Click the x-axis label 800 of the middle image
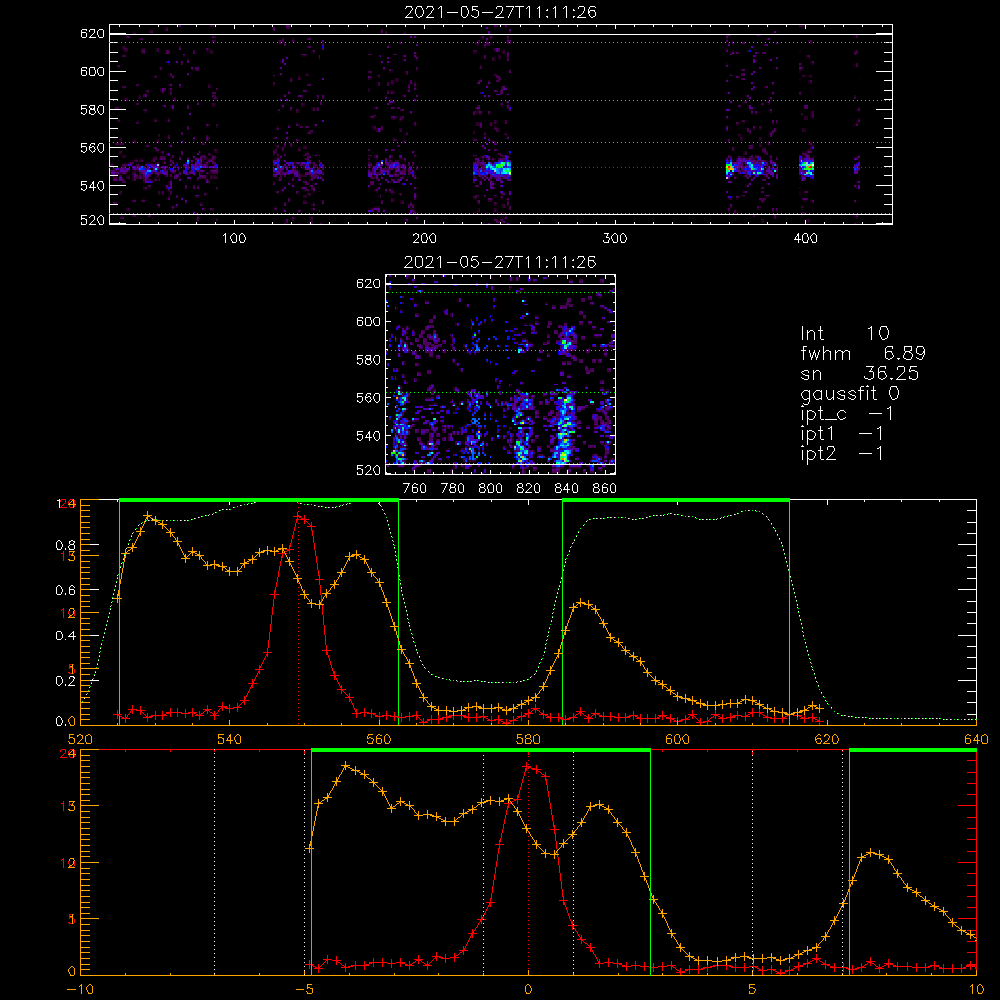This screenshot has height=1000, width=1000. 490,489
